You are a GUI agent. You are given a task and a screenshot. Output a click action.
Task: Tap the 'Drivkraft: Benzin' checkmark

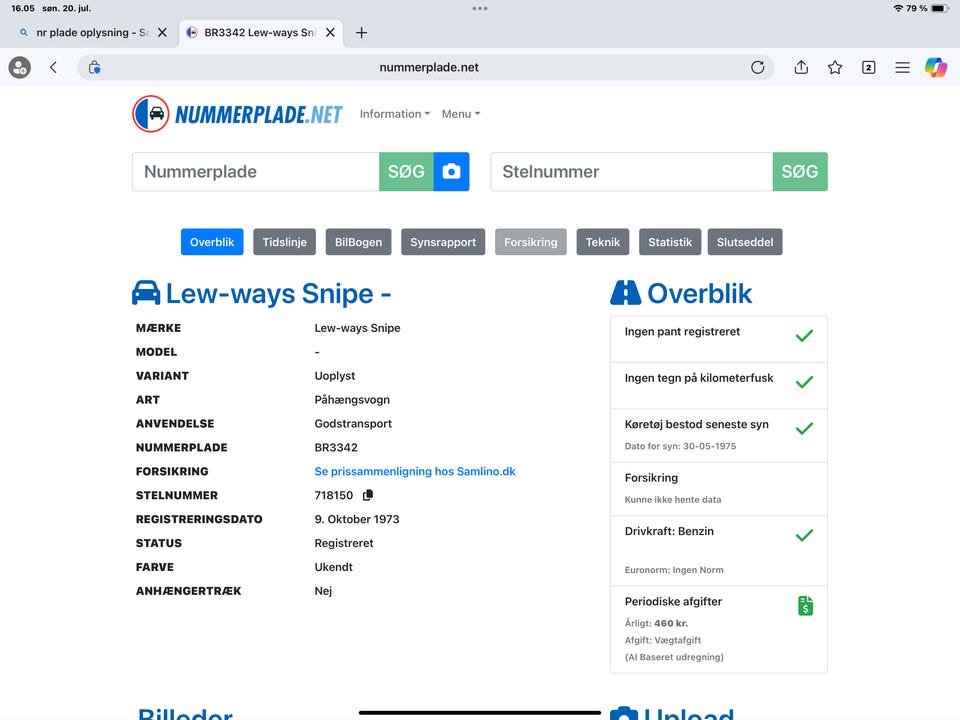coord(804,535)
